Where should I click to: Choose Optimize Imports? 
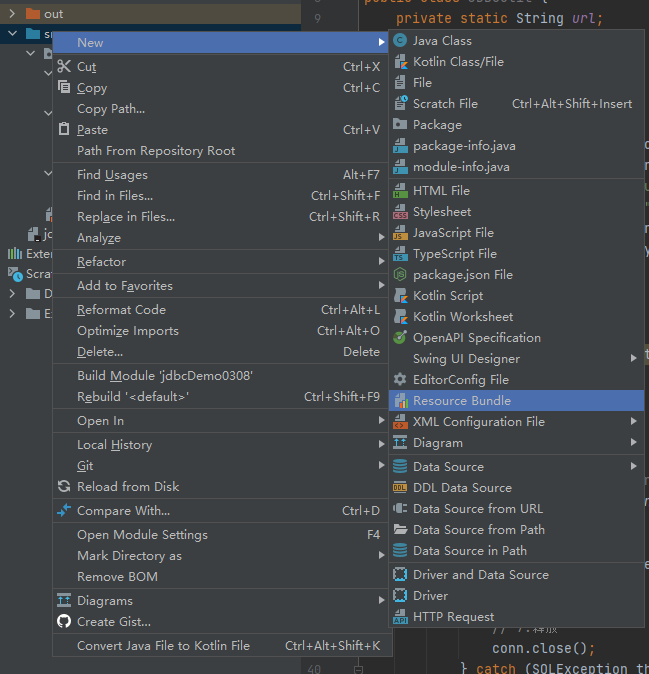pos(220,331)
